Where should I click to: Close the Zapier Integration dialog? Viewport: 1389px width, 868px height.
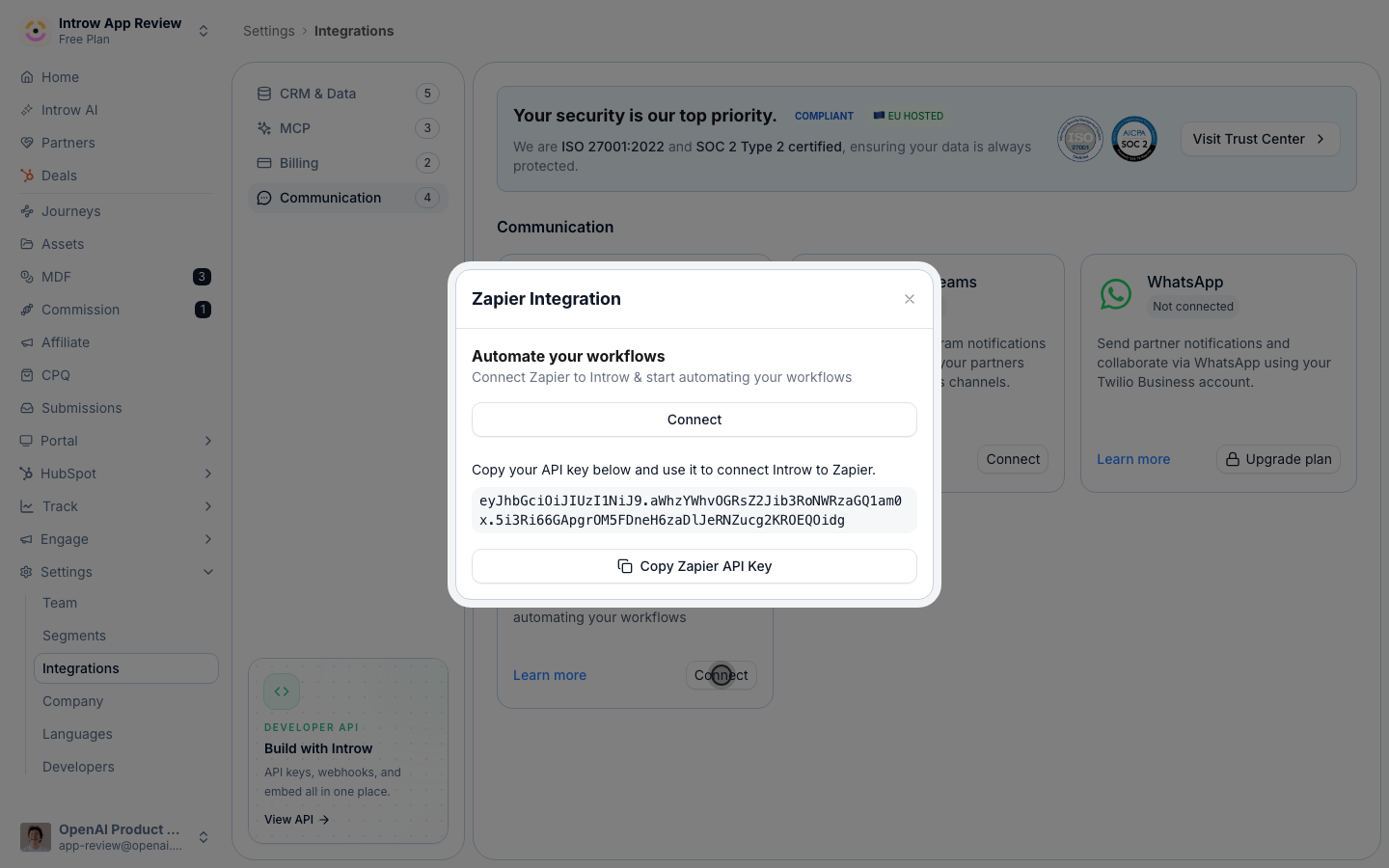pyautogui.click(x=910, y=299)
